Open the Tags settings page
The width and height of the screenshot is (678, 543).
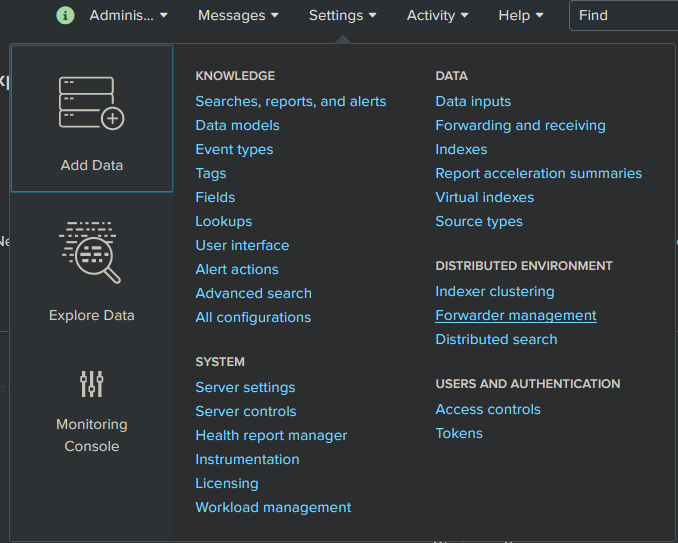point(211,173)
